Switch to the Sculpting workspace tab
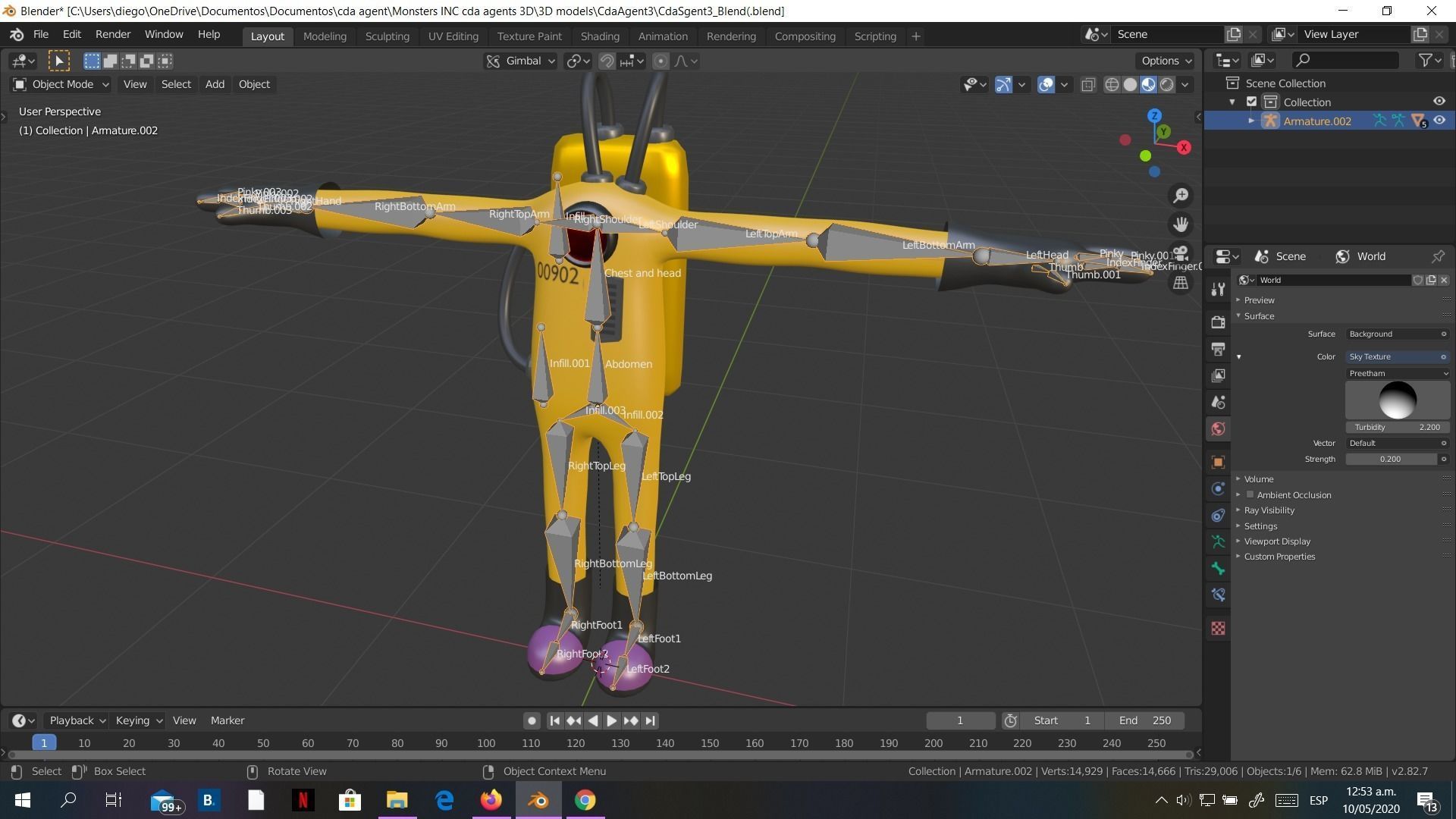 pyautogui.click(x=387, y=36)
